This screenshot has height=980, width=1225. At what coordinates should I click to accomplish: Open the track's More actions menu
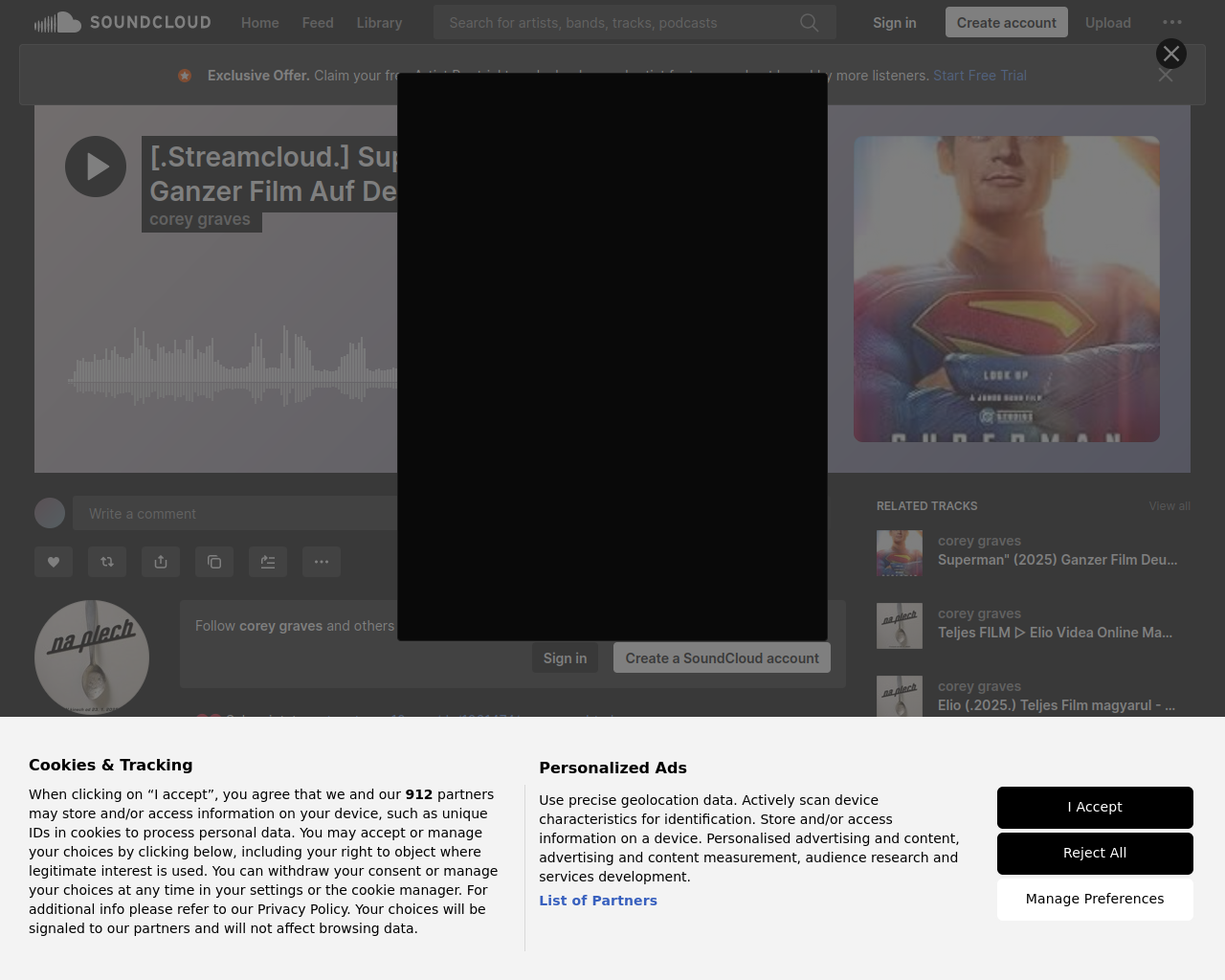click(322, 562)
